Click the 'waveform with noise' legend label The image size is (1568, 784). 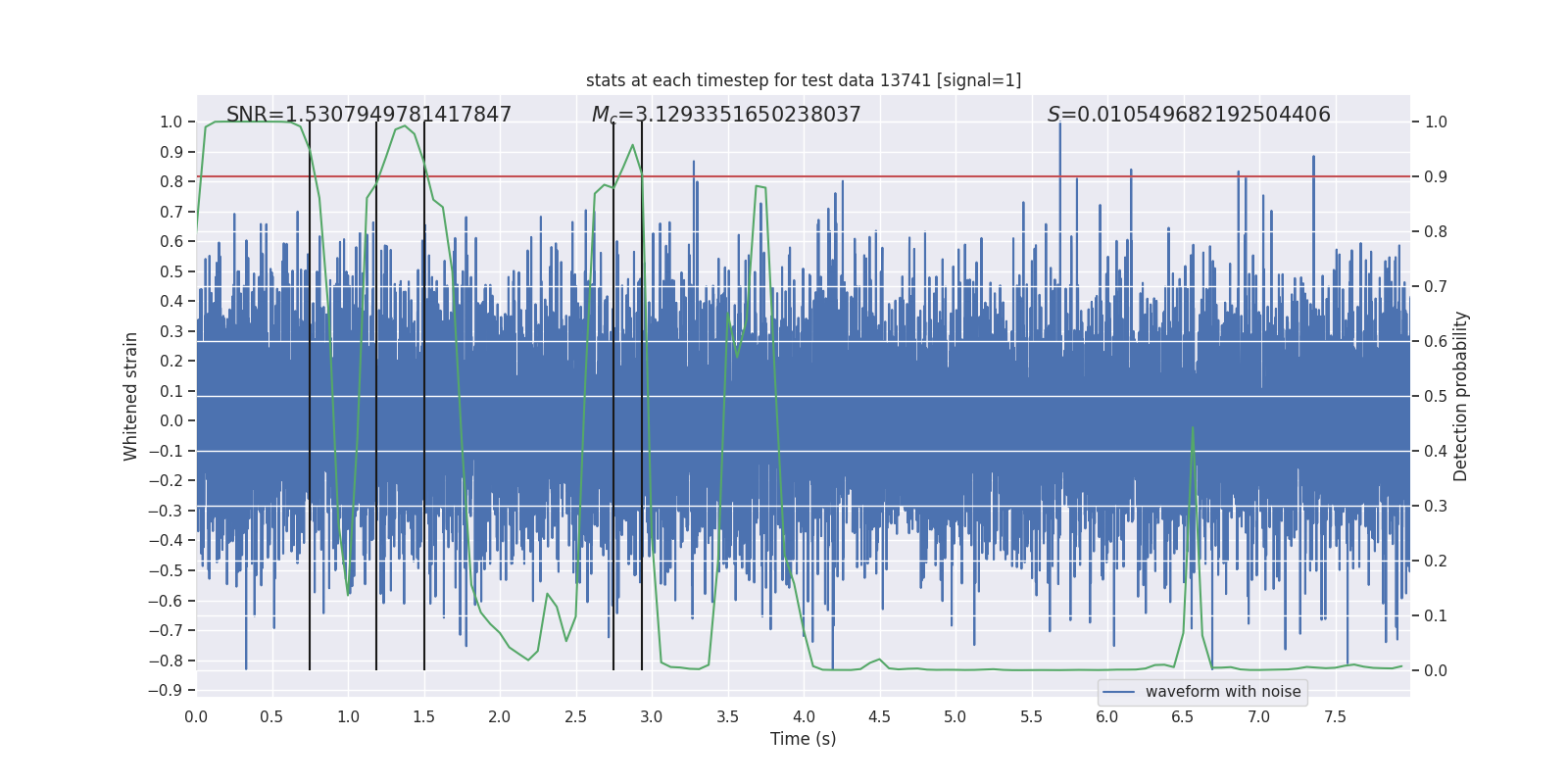[x=1222, y=692]
